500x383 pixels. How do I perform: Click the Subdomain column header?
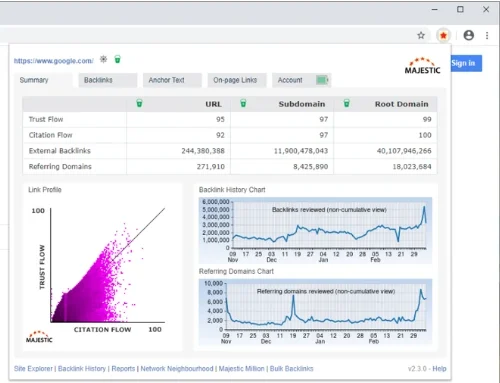tap(302, 104)
